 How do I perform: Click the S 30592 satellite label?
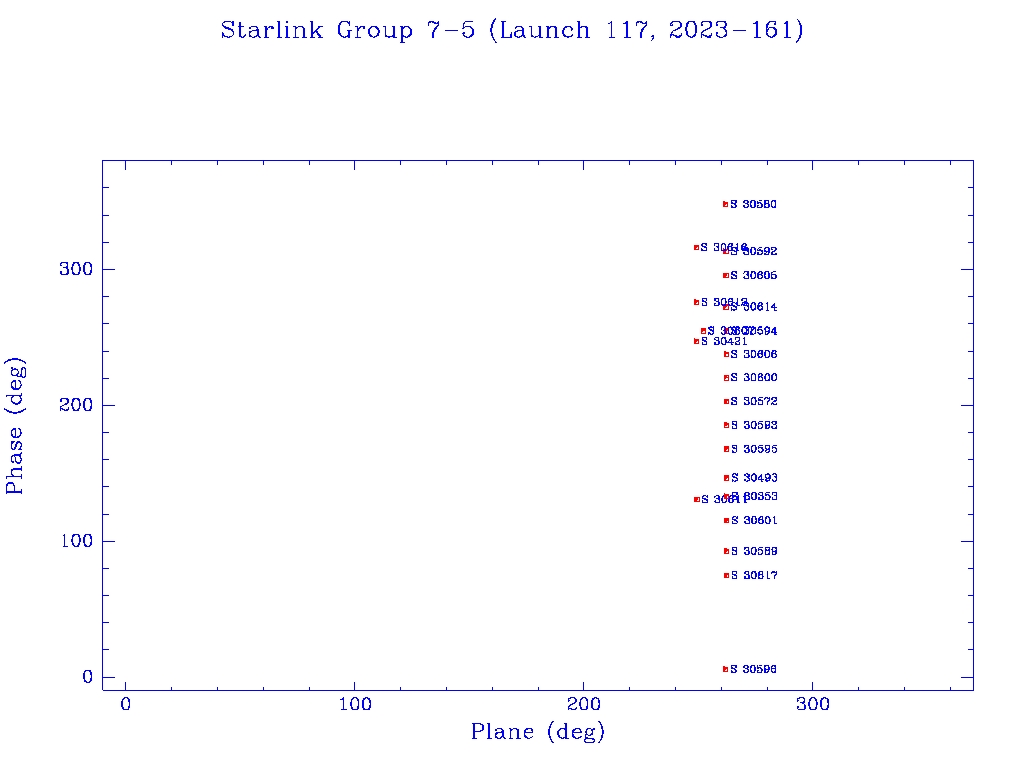tap(755, 252)
